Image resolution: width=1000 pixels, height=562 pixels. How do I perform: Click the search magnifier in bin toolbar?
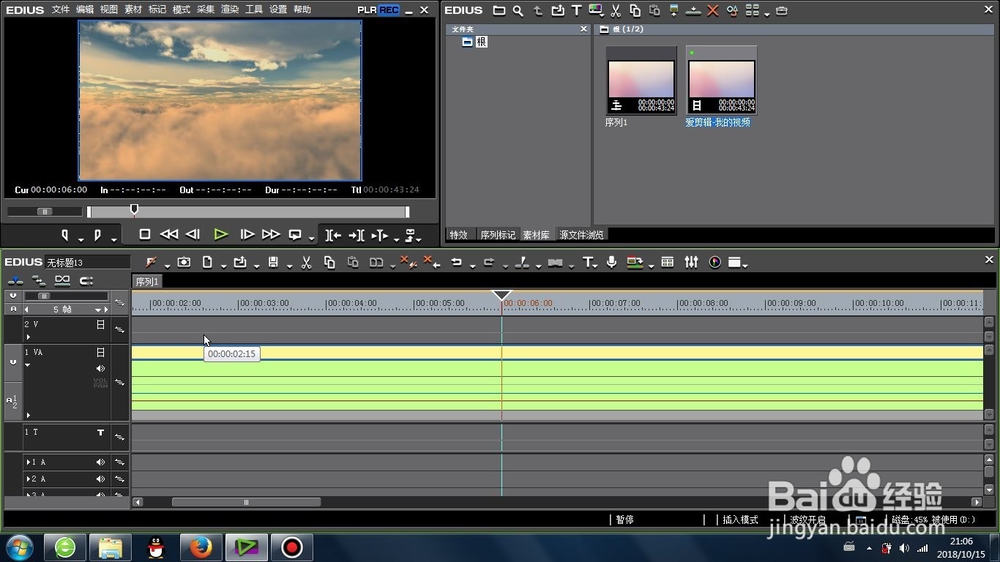(x=518, y=11)
